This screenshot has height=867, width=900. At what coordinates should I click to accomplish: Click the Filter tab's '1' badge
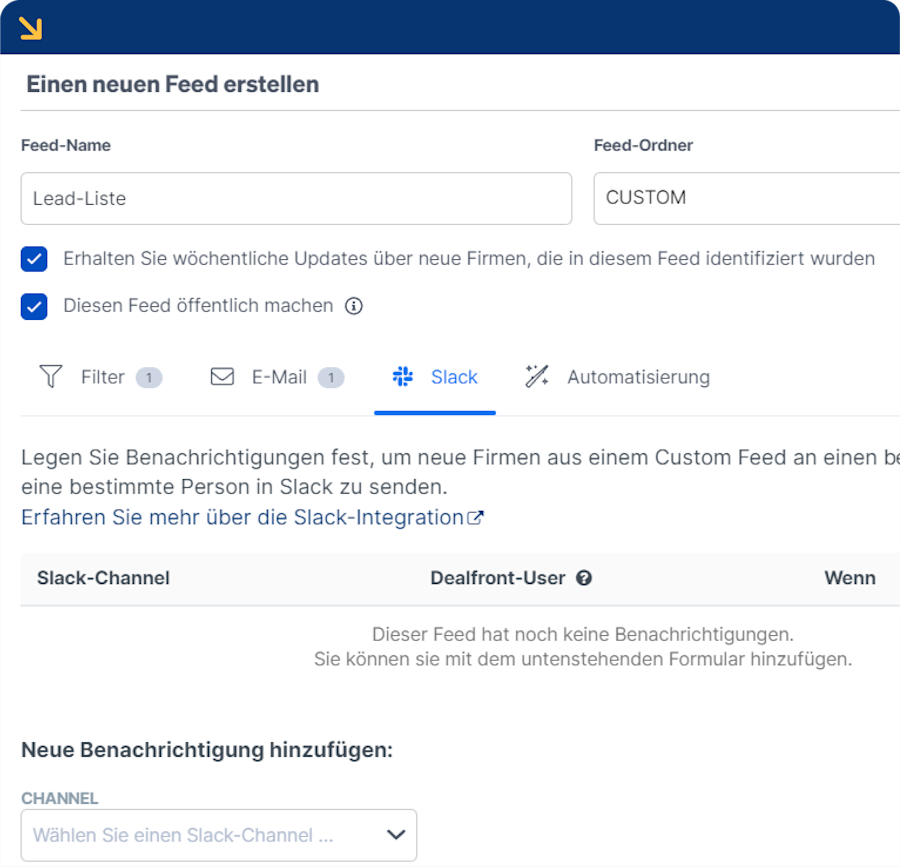point(148,377)
